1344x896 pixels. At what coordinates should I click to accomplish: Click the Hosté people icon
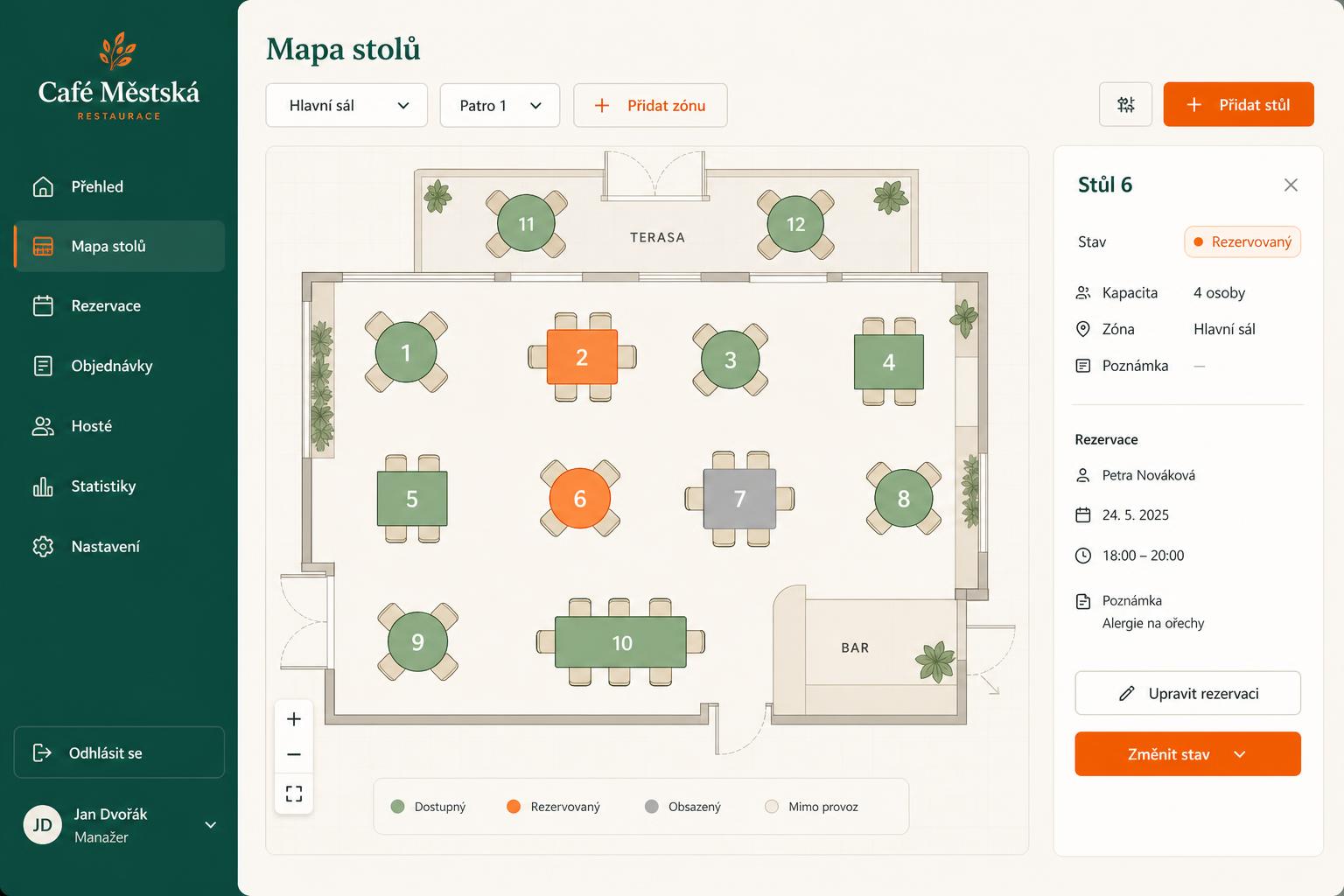coord(43,426)
